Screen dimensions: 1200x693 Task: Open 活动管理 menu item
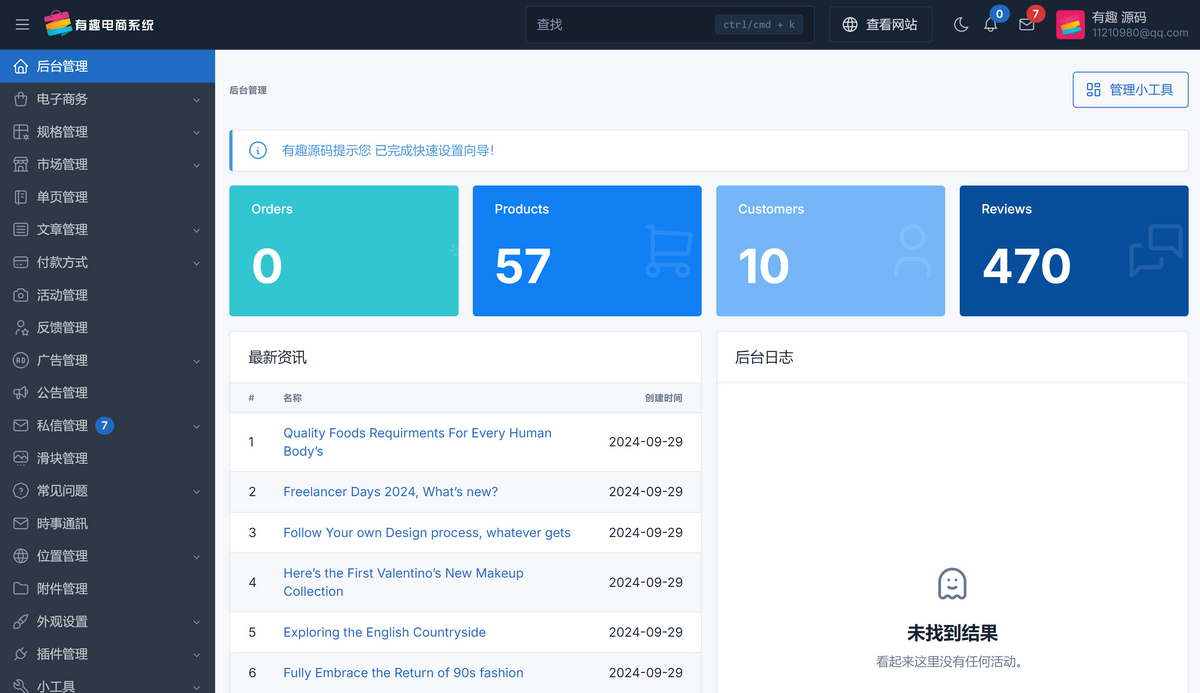pos(107,295)
